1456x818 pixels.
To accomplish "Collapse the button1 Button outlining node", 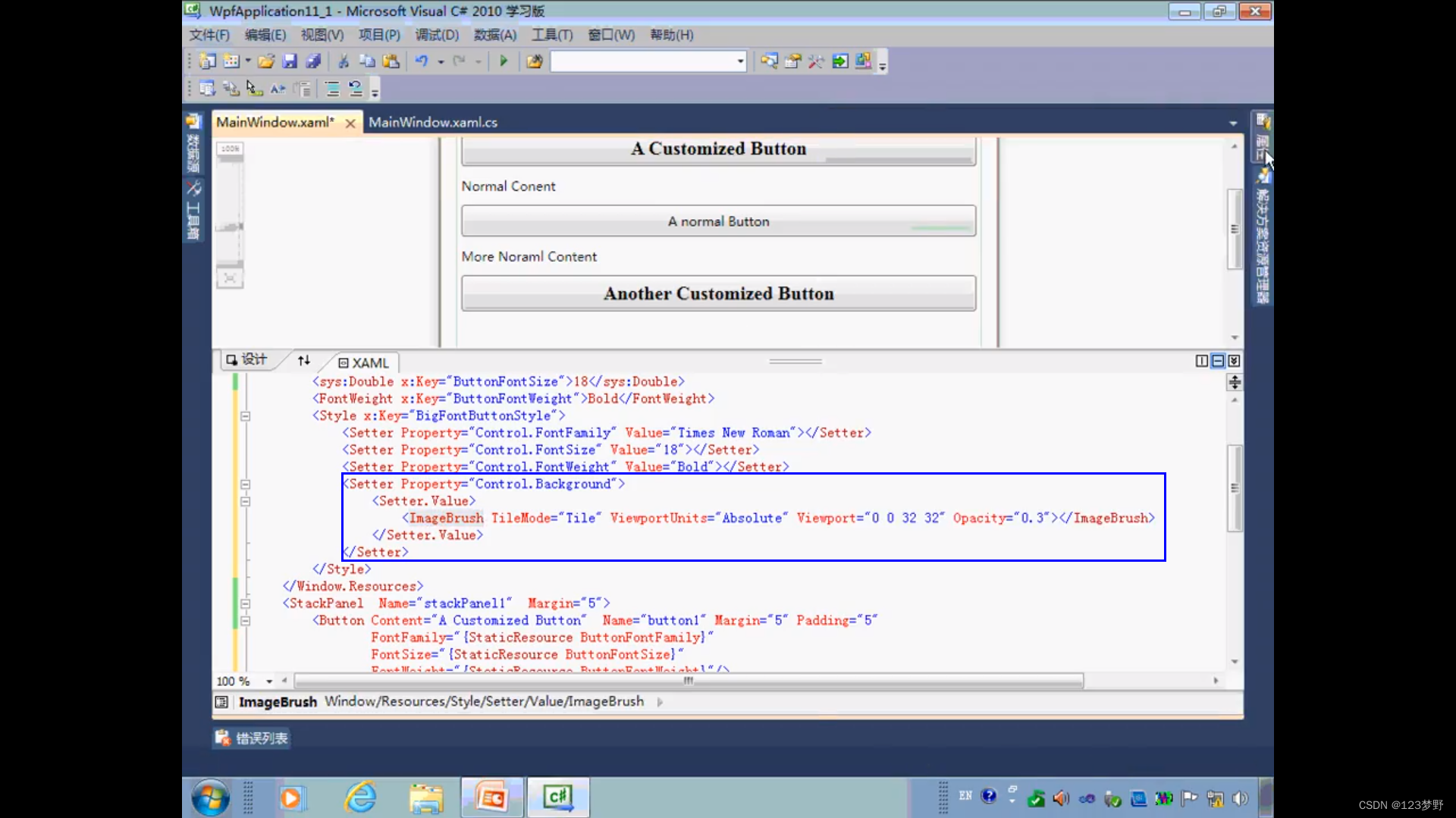I will point(245,621).
